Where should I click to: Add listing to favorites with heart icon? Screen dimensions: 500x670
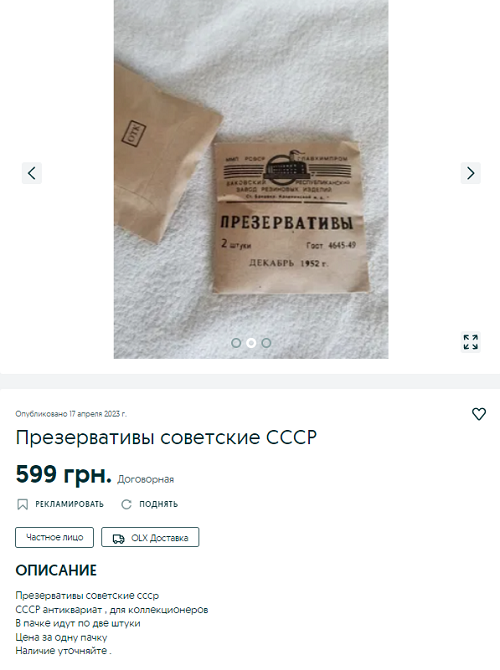[x=479, y=414]
